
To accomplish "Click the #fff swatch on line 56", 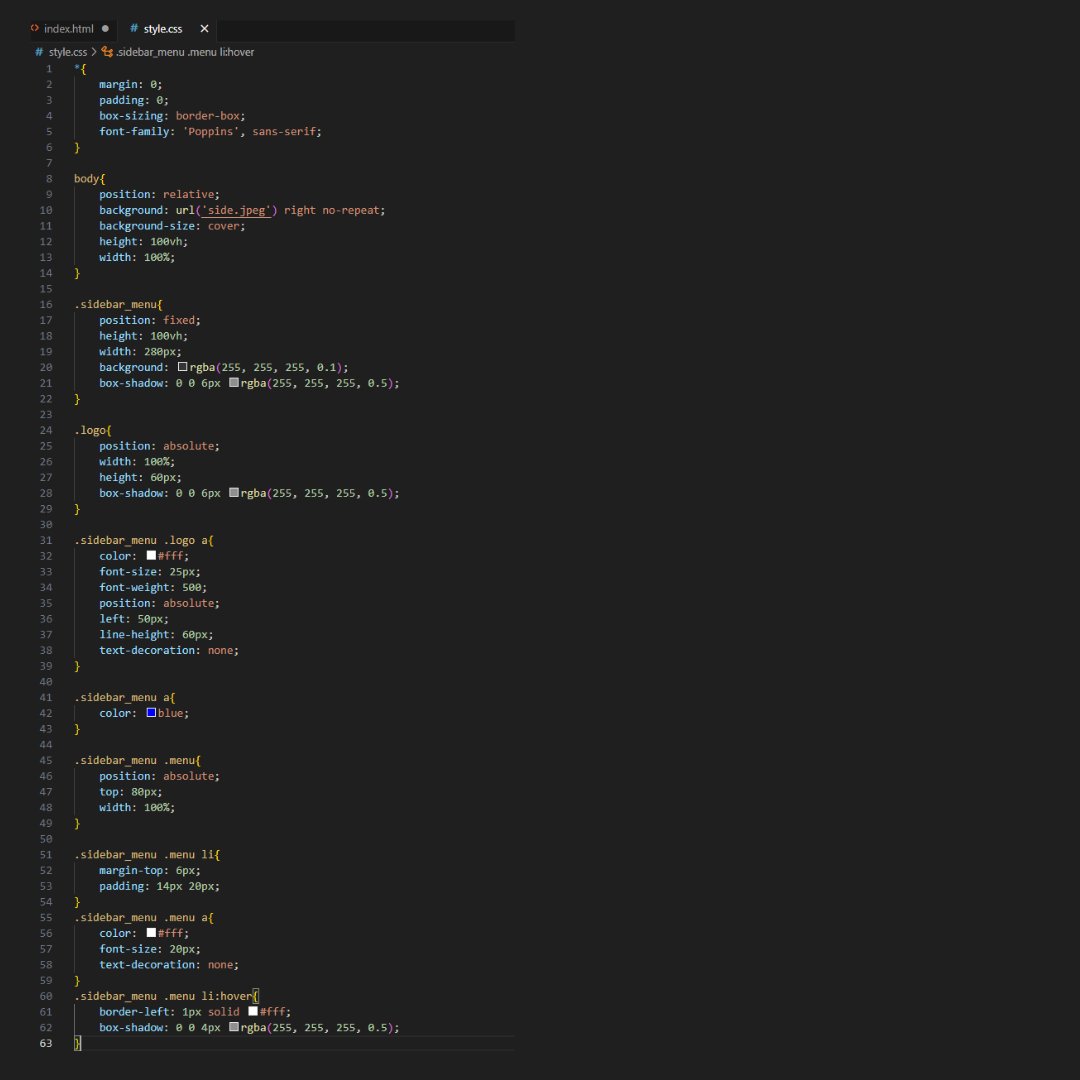I will pyautogui.click(x=152, y=933).
